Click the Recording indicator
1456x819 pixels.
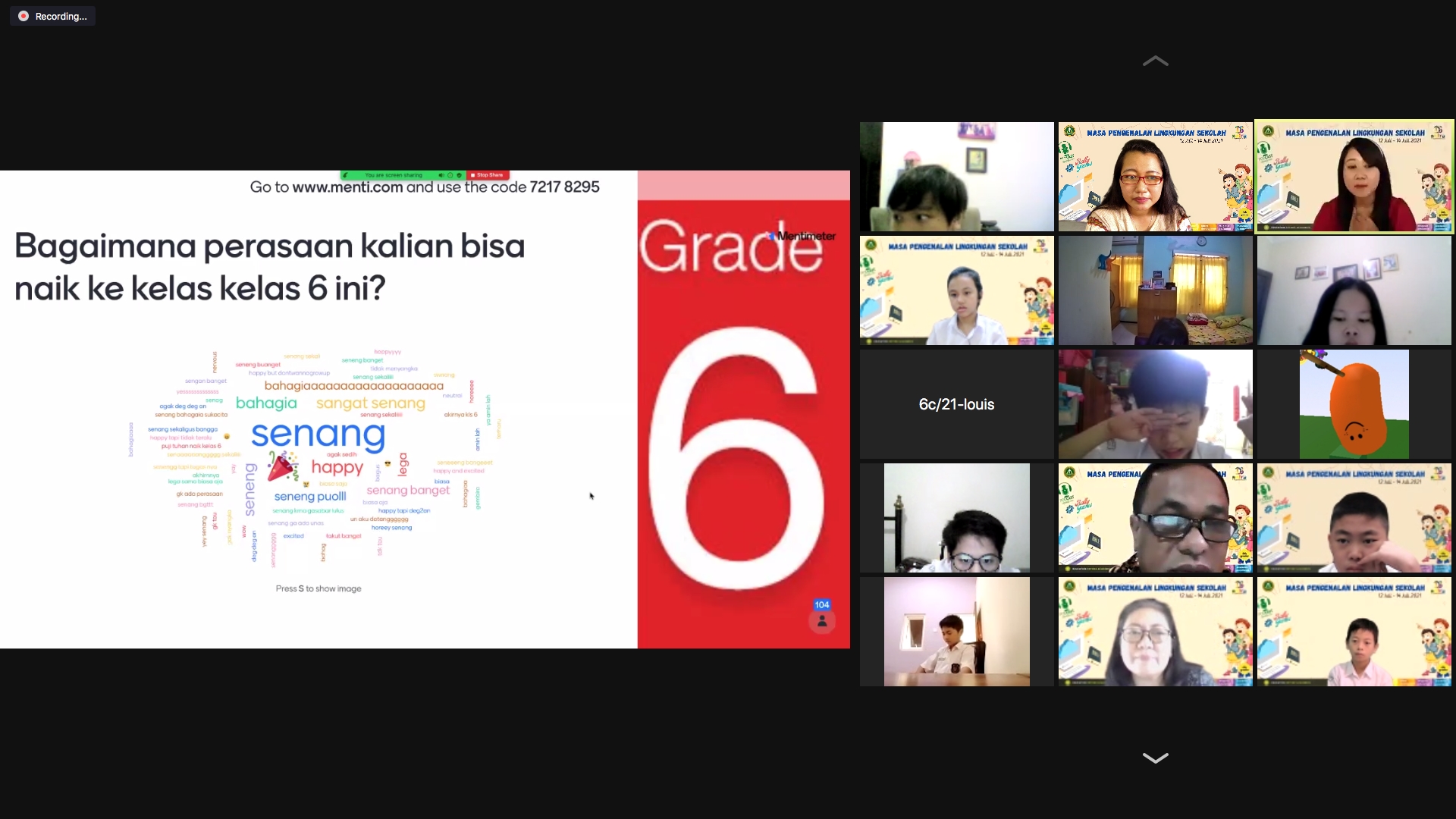point(52,16)
